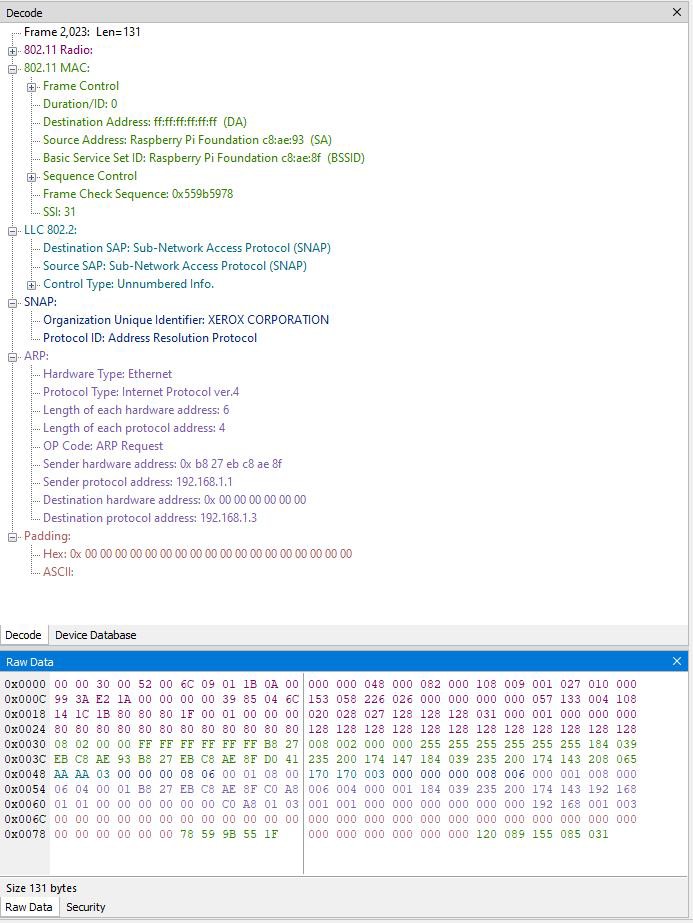This screenshot has height=923, width=693.
Task: Select the Raw Data tab
Action: (29, 907)
